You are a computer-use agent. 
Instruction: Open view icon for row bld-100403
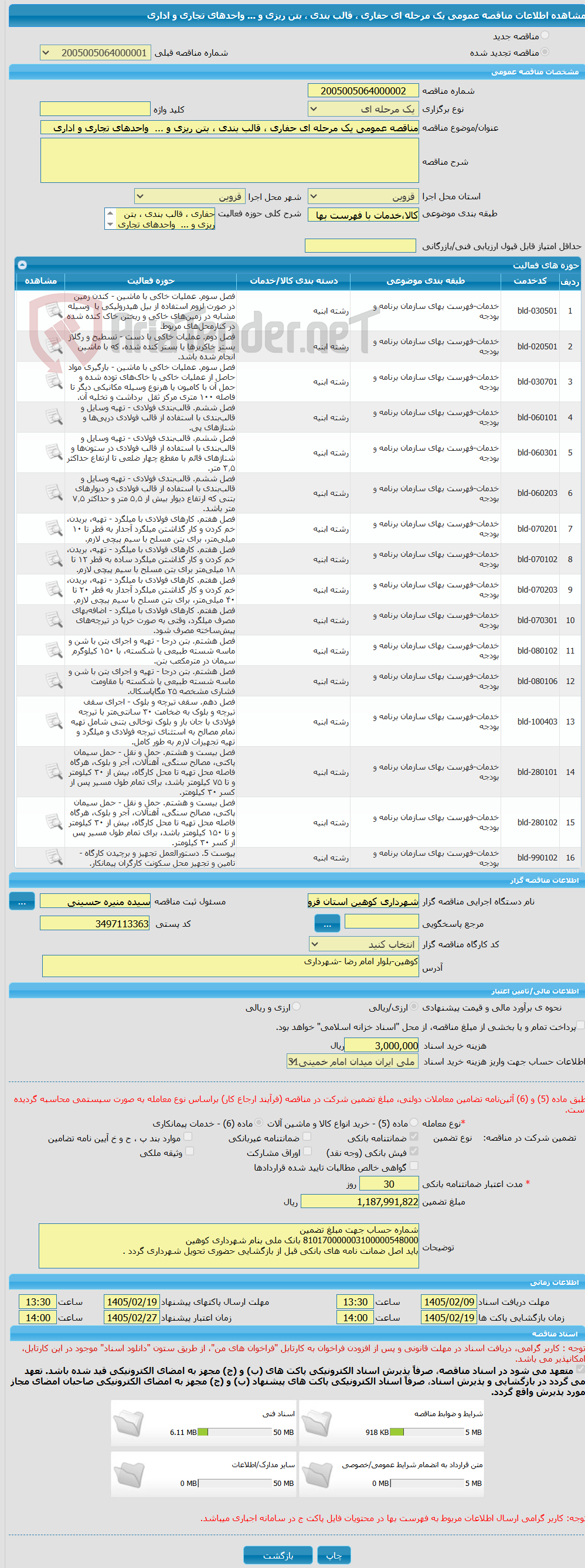[53, 722]
